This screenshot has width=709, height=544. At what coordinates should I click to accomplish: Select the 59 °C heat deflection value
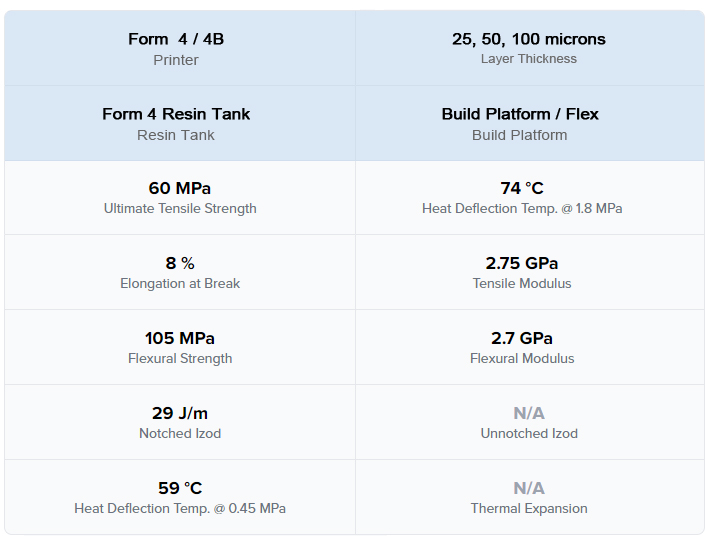point(180,488)
